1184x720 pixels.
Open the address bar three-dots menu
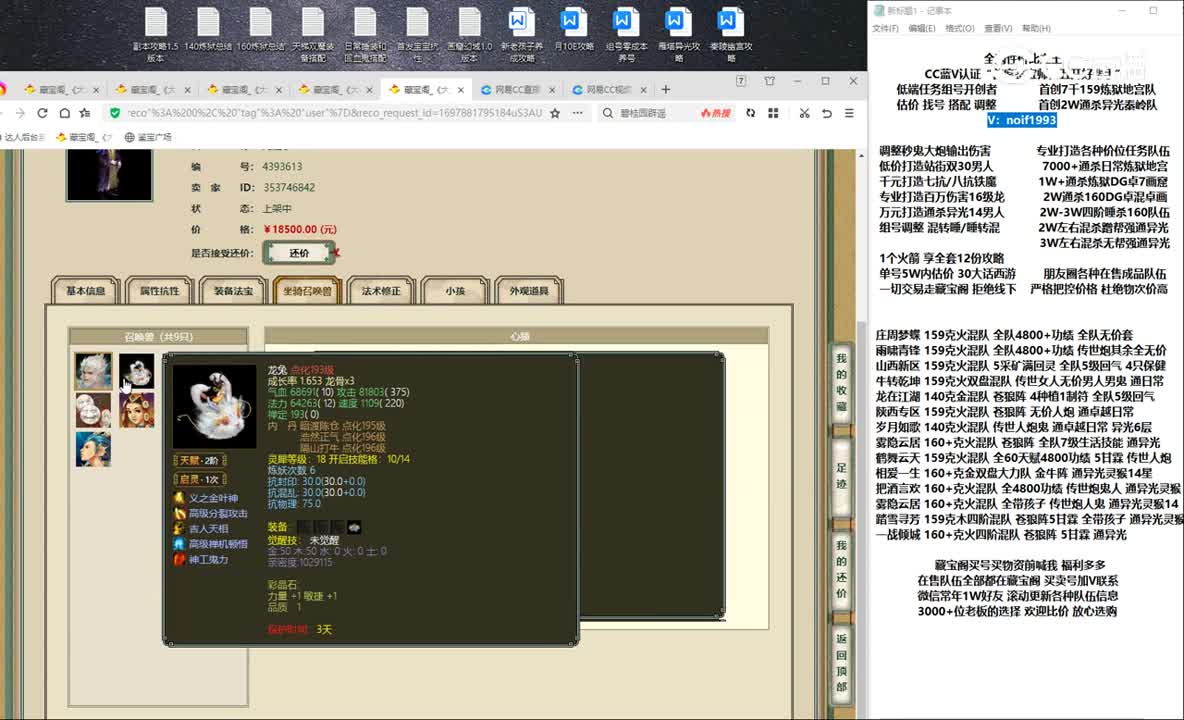tap(578, 113)
